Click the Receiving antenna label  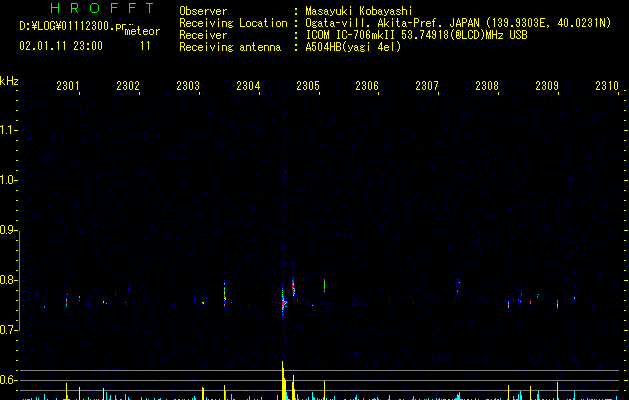pos(230,47)
